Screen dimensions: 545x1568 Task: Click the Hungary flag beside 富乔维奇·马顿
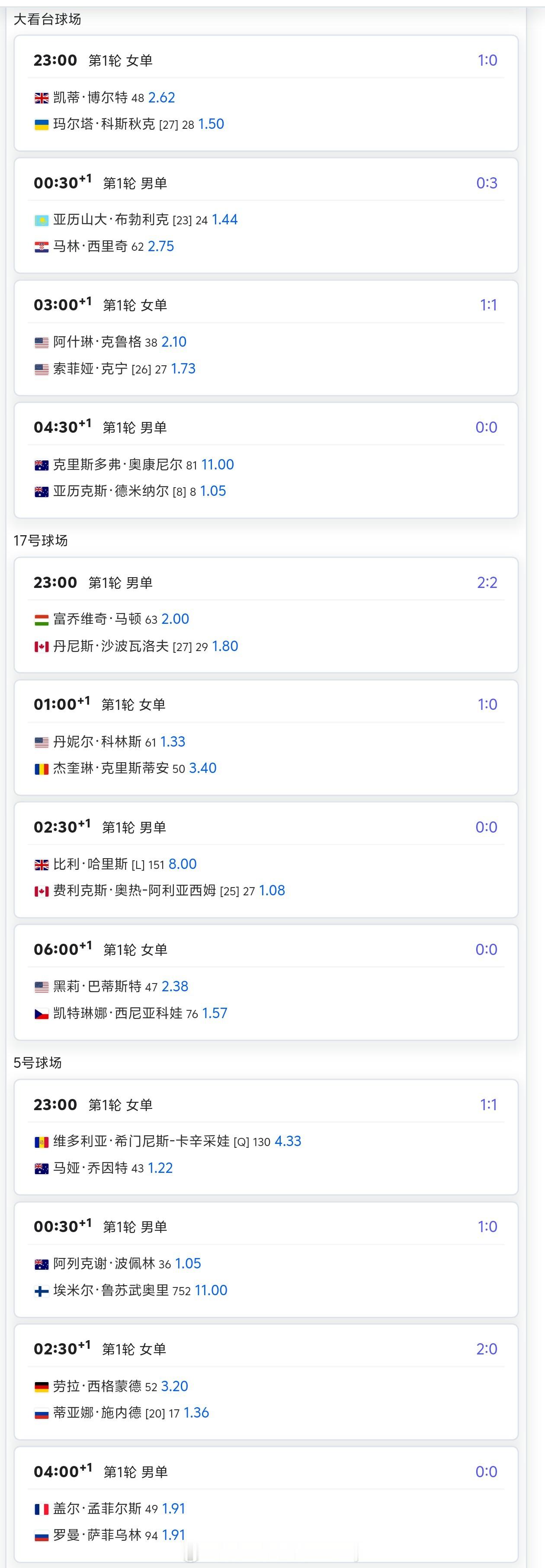(x=42, y=620)
